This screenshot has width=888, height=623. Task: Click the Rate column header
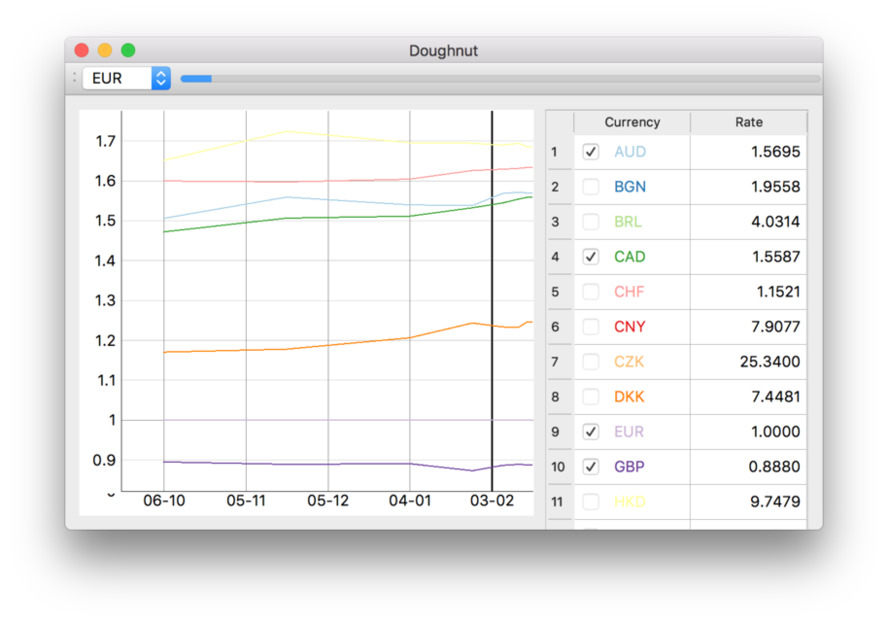[748, 122]
